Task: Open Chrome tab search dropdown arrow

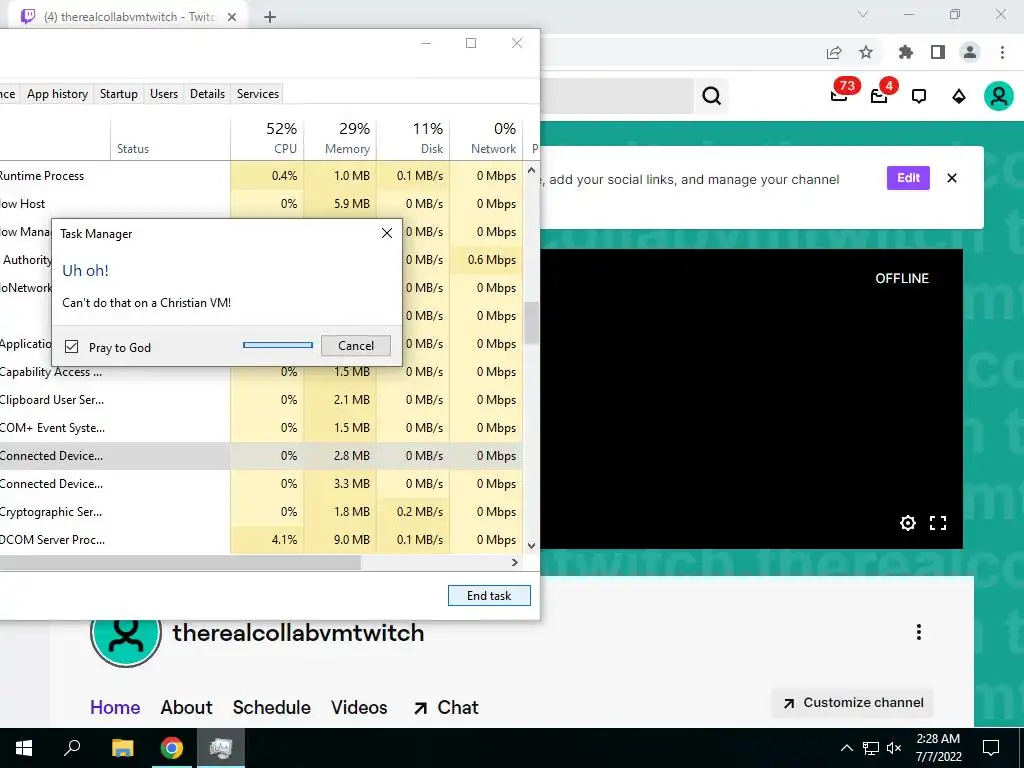Action: 863,14
